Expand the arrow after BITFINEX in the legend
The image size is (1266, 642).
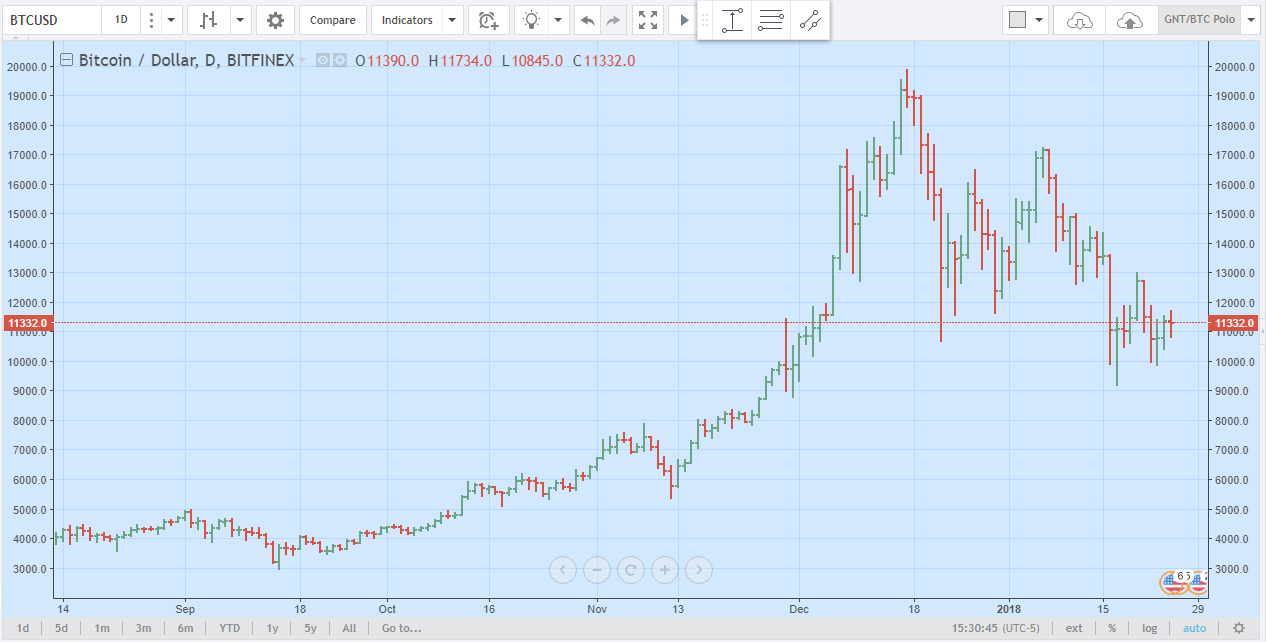pos(302,60)
